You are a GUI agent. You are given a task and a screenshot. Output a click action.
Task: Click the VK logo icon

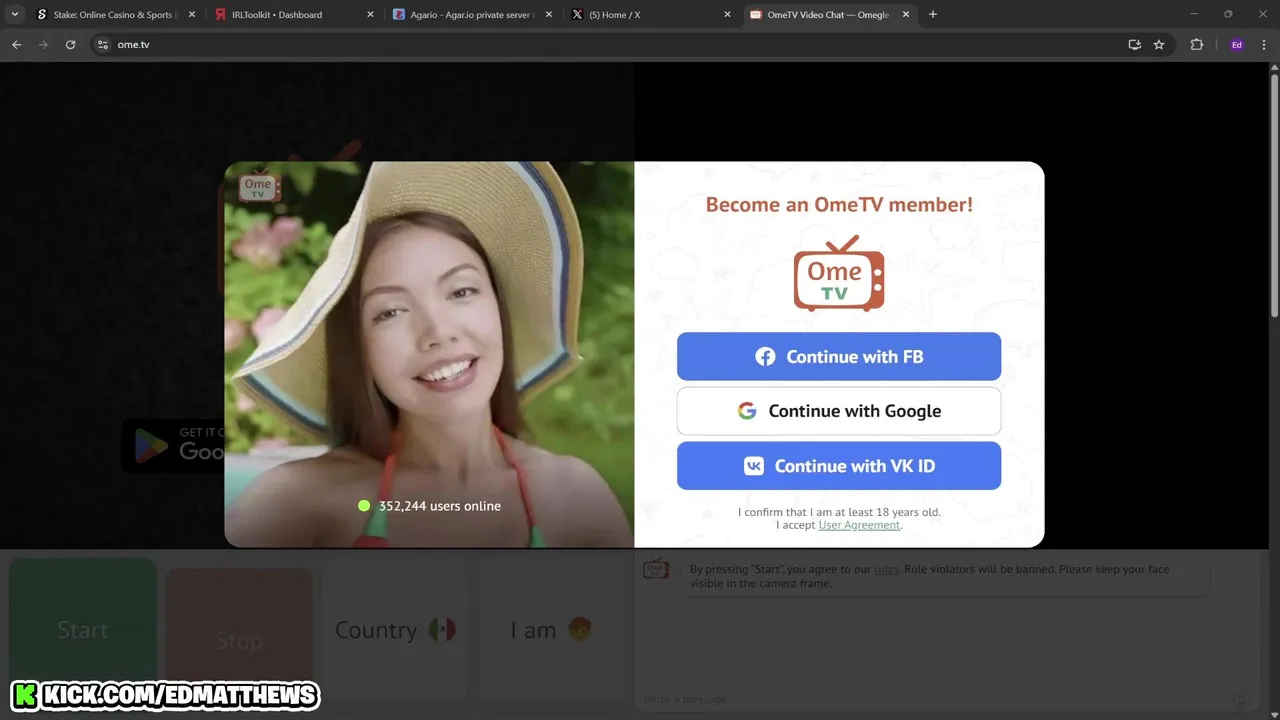click(x=754, y=466)
